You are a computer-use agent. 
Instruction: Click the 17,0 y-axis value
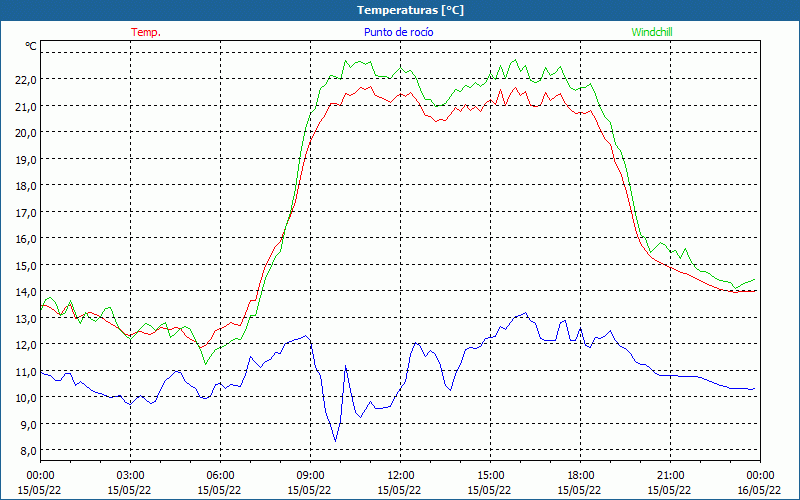(26, 212)
